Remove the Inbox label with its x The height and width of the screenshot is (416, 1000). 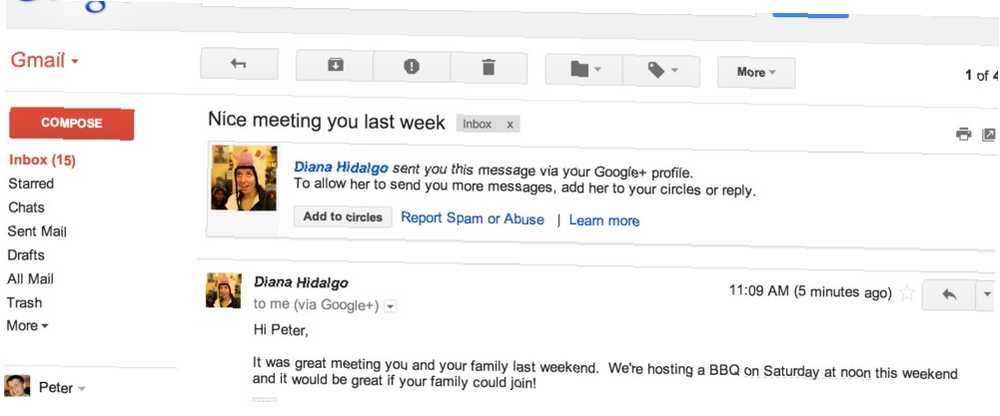(510, 125)
